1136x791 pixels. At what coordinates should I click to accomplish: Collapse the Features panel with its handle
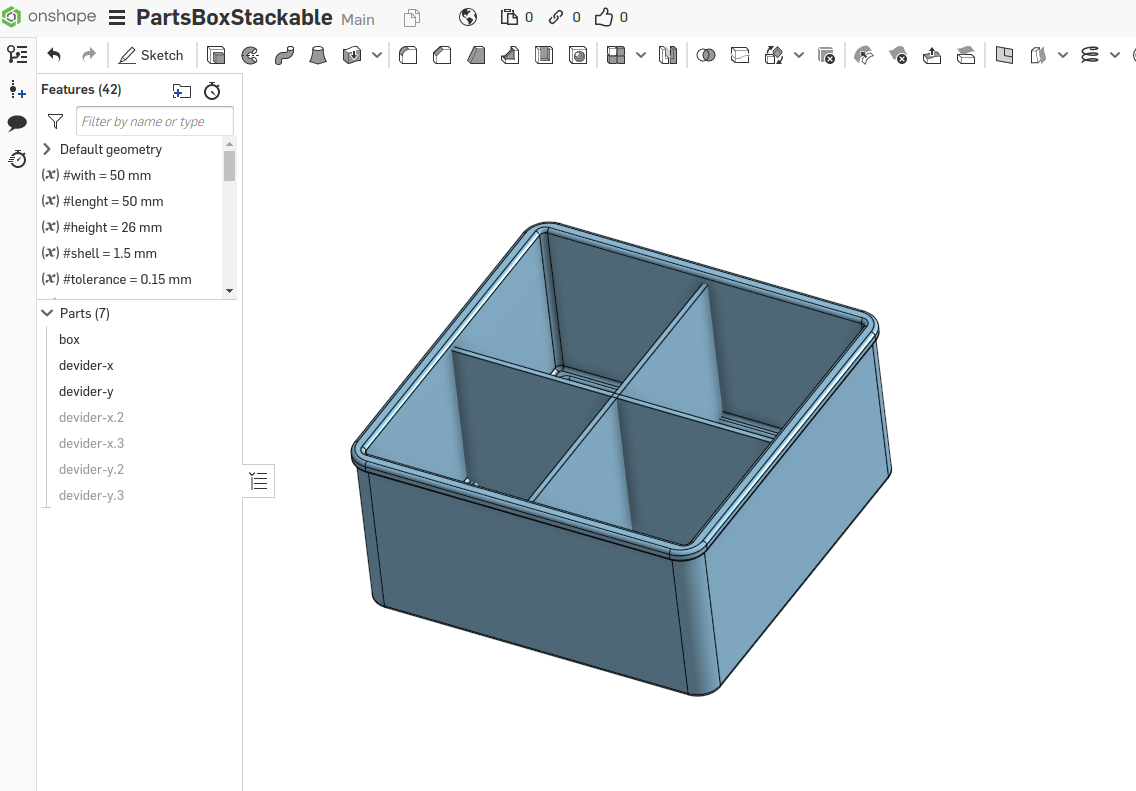click(x=258, y=481)
